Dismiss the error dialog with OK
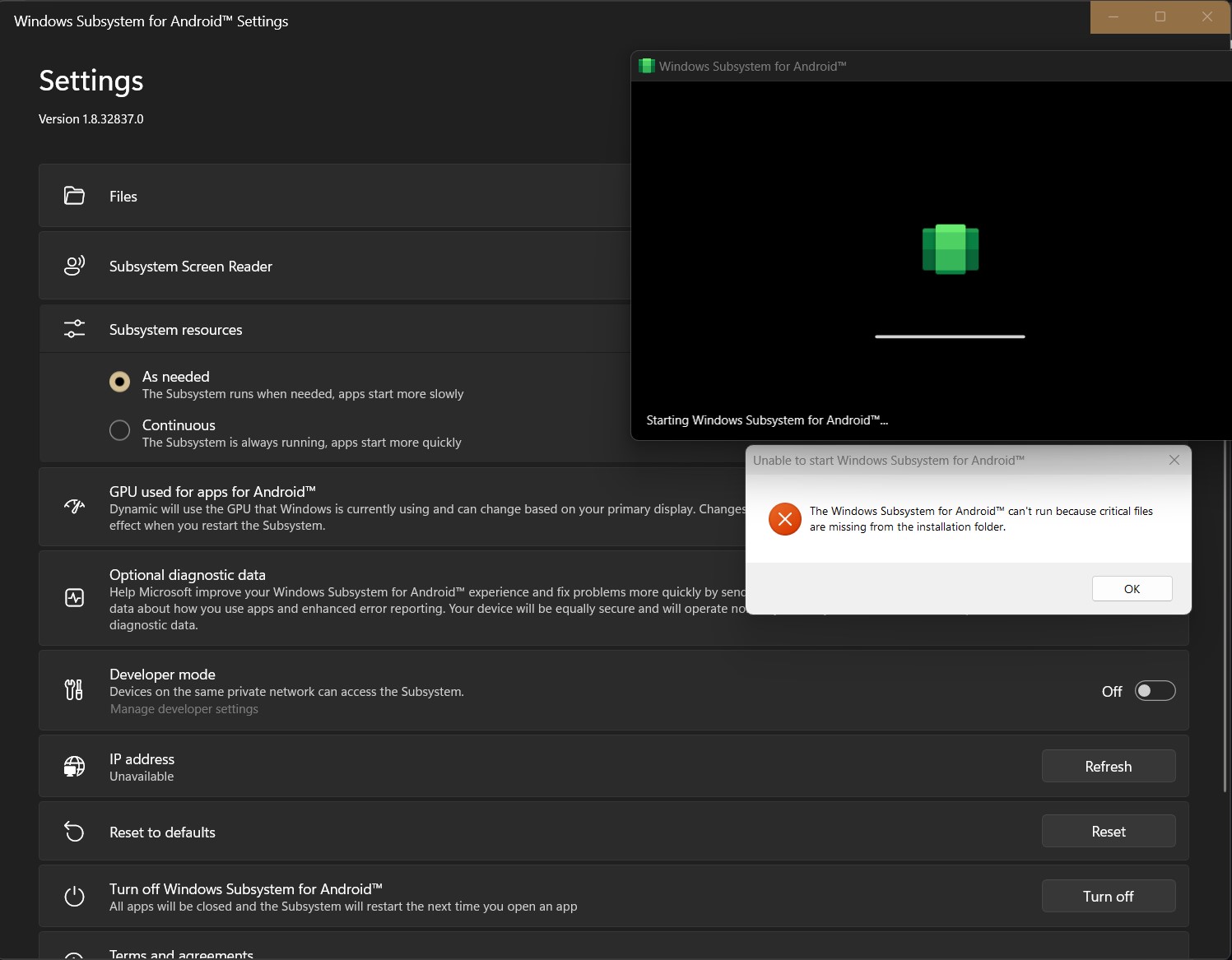The height and width of the screenshot is (960, 1232). 1132,589
